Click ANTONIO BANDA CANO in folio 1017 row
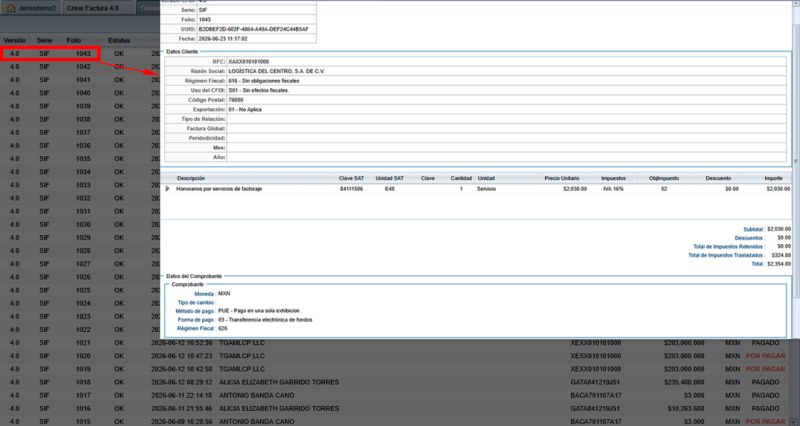Screen dimensions: 800x426 (257, 395)
